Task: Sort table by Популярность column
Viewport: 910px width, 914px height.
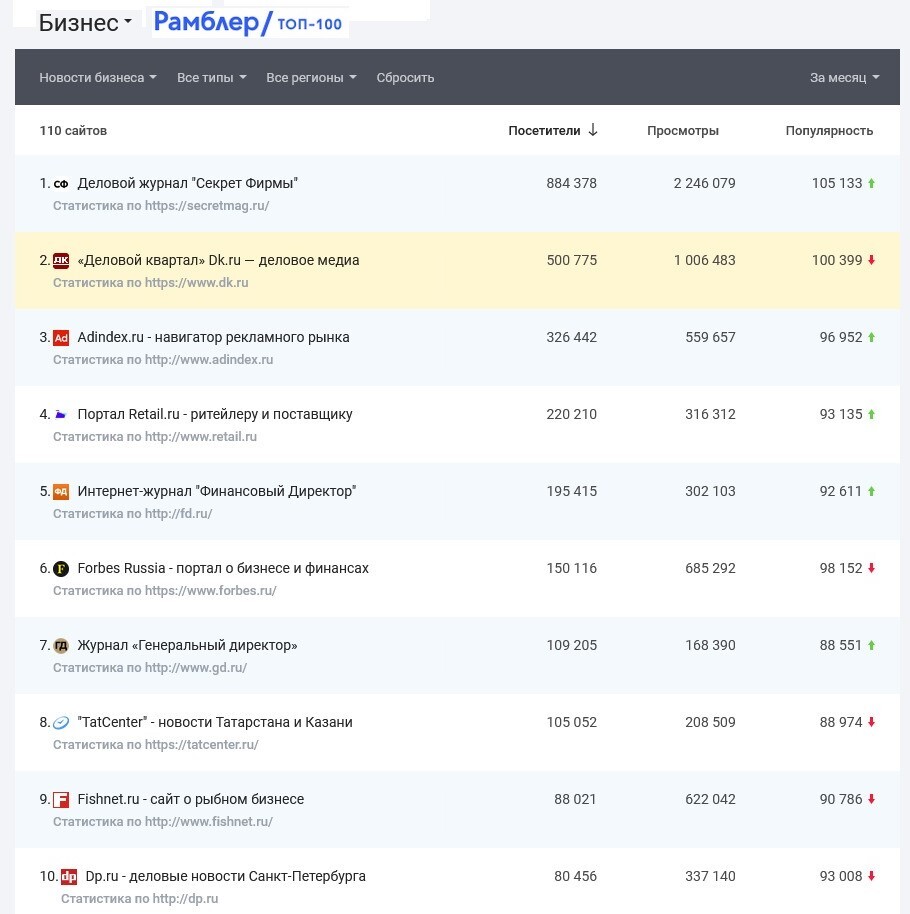Action: 828,131
